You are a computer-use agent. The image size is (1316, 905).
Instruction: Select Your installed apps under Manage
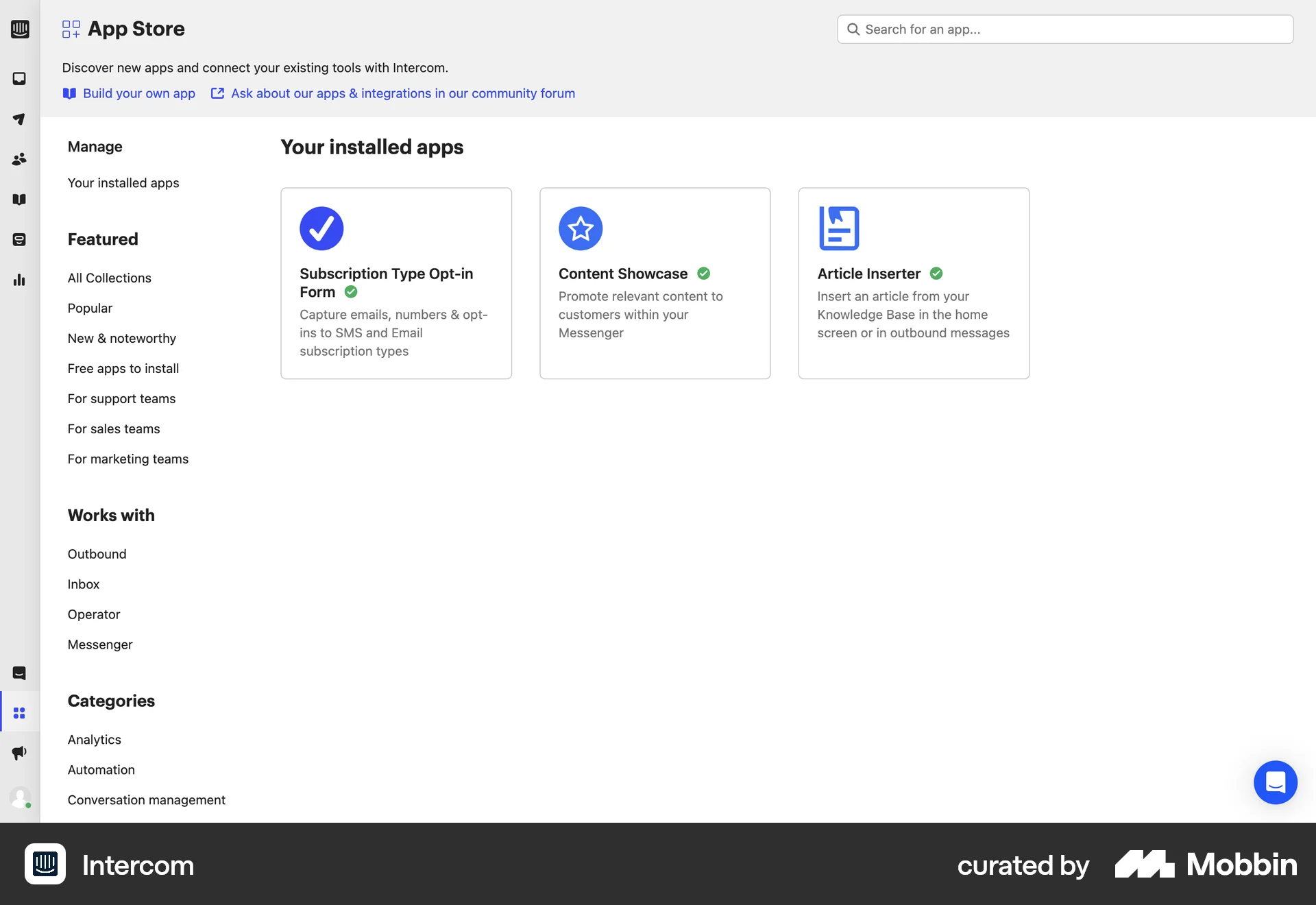point(123,182)
